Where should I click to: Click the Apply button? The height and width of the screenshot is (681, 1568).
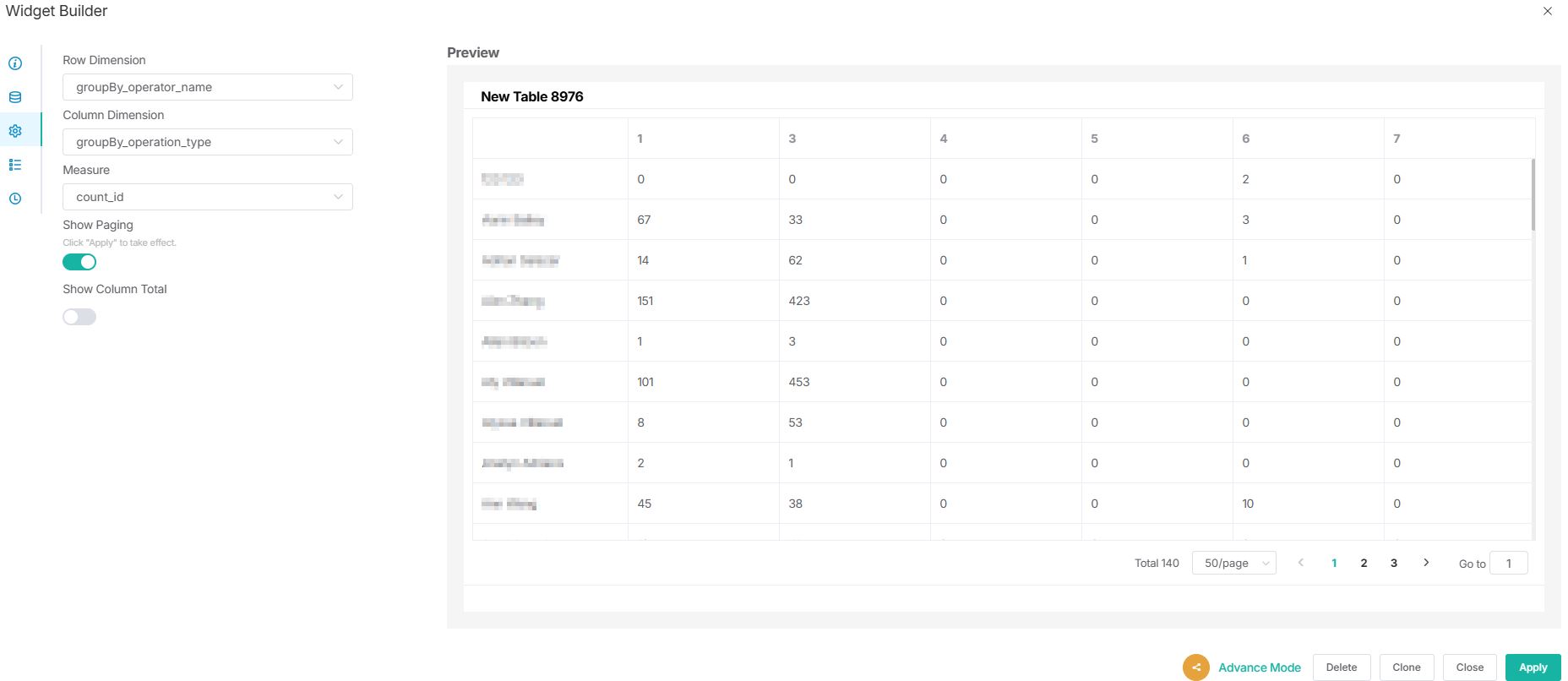coord(1533,667)
